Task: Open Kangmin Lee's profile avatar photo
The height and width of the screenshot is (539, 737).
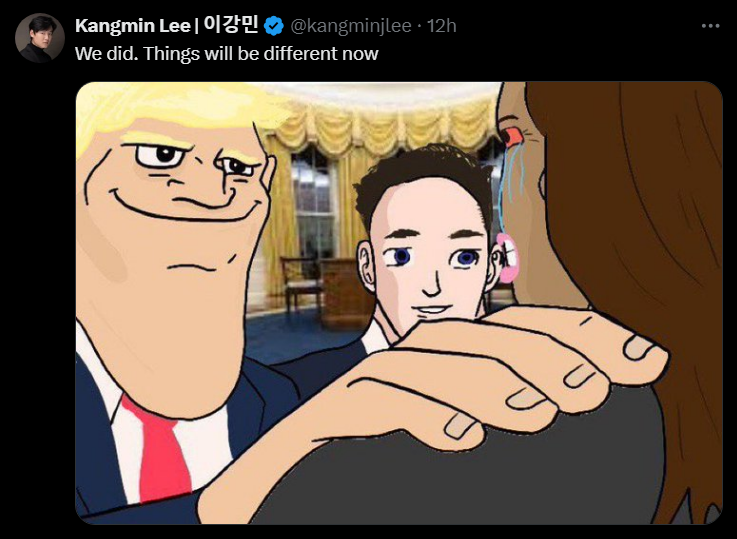Action: click(40, 38)
